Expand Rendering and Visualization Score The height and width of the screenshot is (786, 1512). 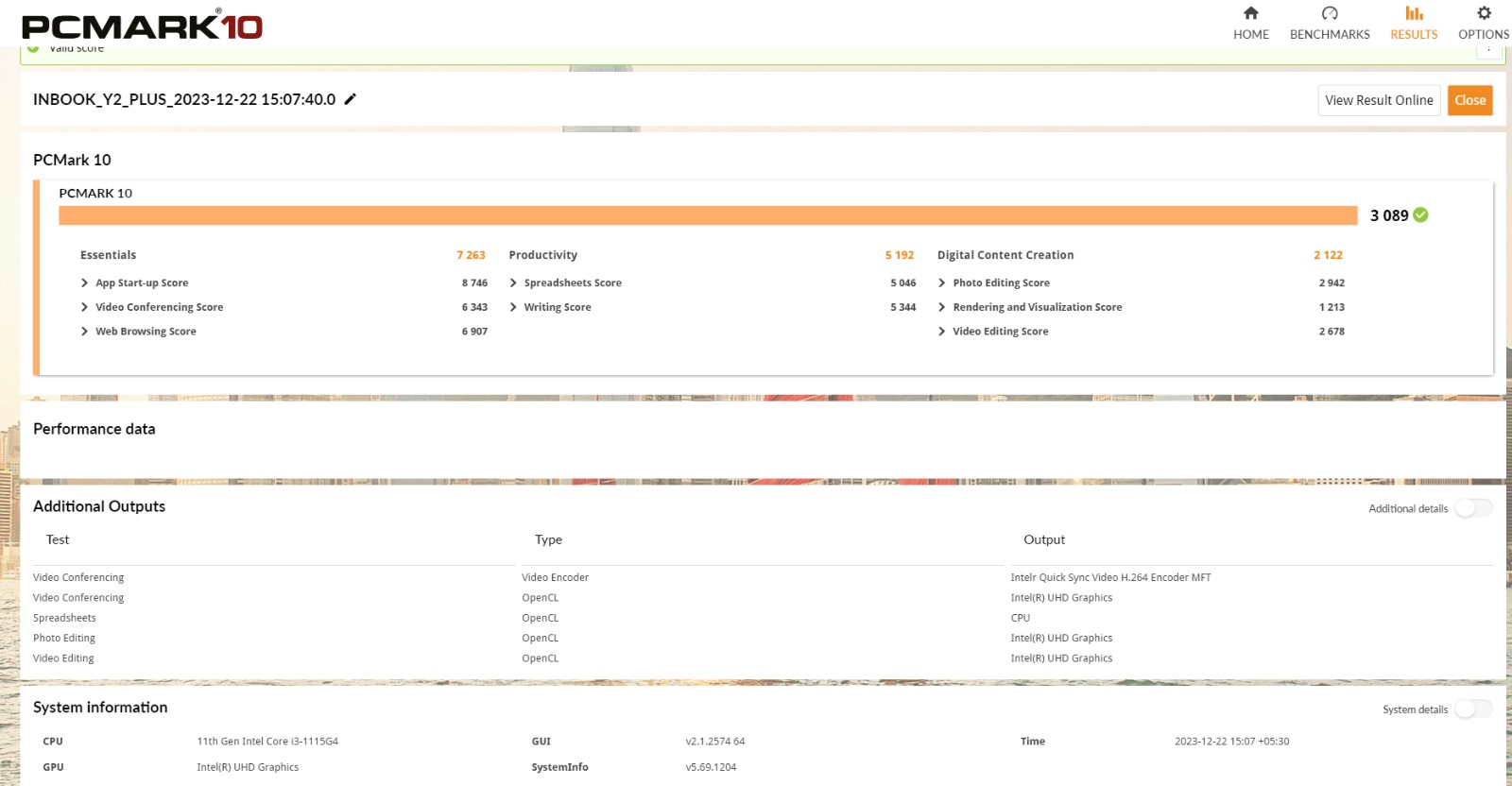(942, 307)
